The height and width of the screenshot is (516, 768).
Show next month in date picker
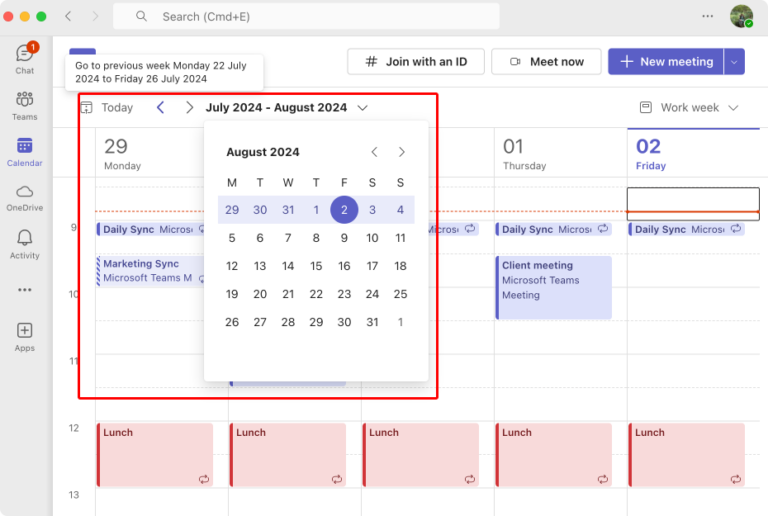coord(402,152)
